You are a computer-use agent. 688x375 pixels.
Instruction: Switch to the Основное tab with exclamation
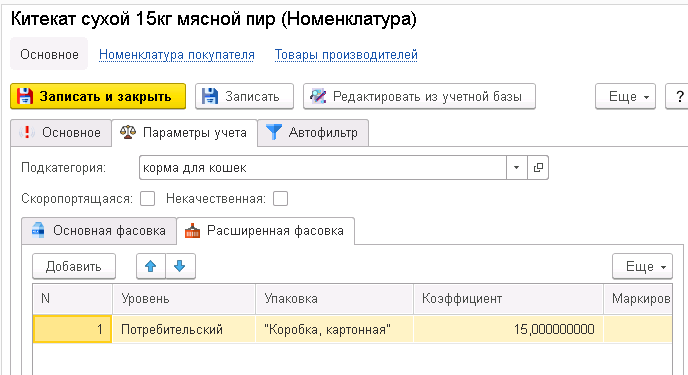click(x=61, y=132)
